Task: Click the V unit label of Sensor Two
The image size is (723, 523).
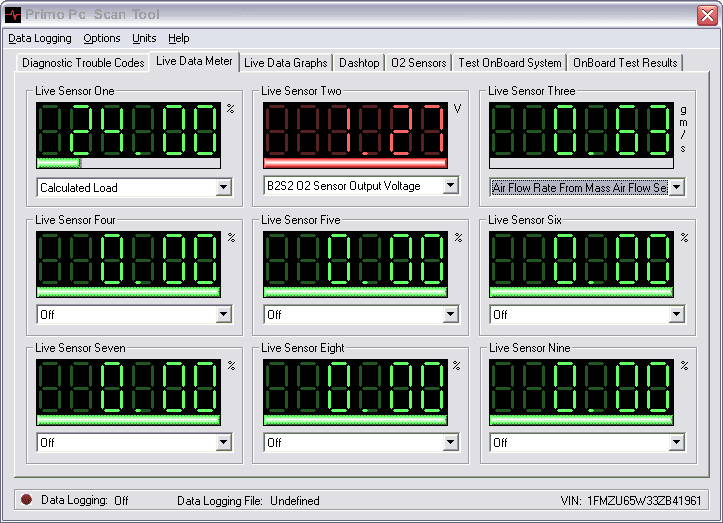Action: 457,109
